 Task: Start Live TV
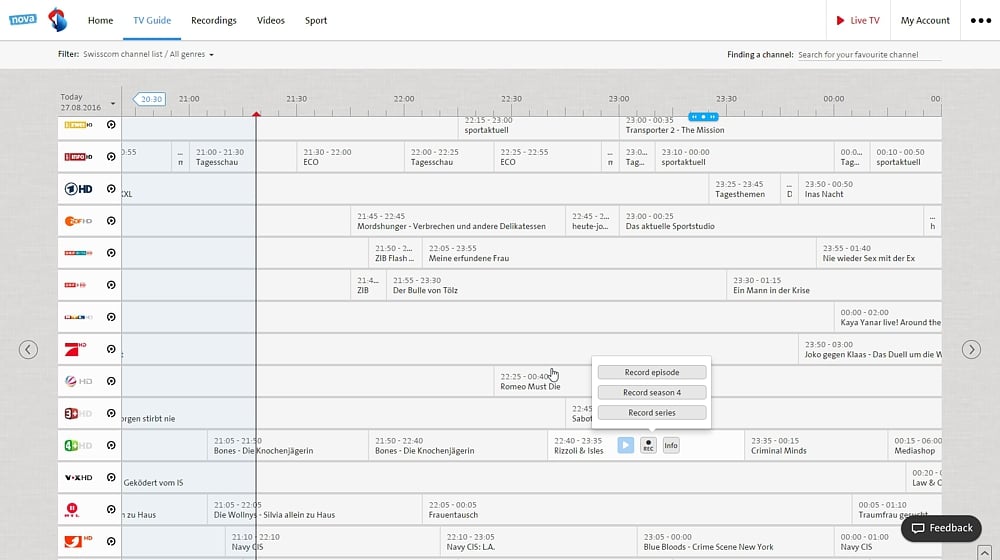coord(858,20)
